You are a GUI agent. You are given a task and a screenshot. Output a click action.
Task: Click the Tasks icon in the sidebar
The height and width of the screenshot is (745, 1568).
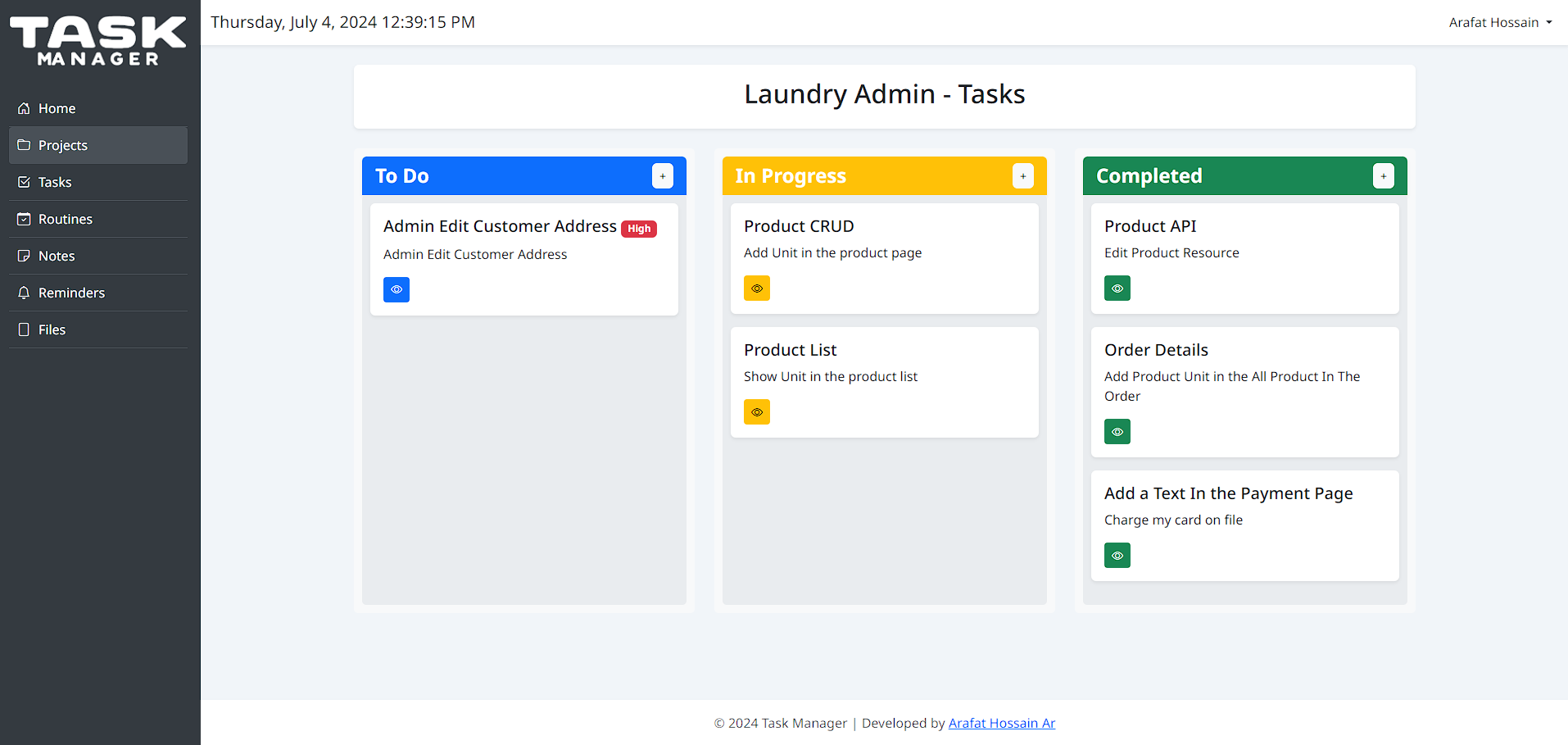pyautogui.click(x=24, y=182)
